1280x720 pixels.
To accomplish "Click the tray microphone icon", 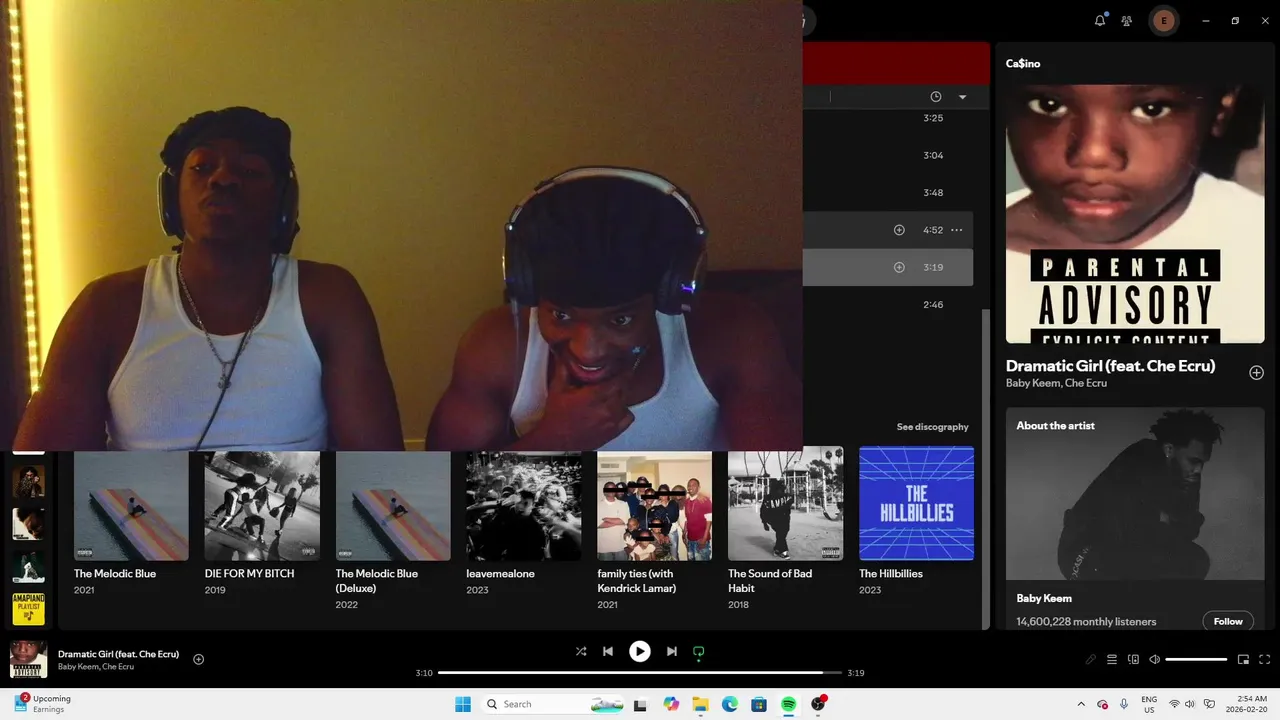I will [x=1124, y=704].
